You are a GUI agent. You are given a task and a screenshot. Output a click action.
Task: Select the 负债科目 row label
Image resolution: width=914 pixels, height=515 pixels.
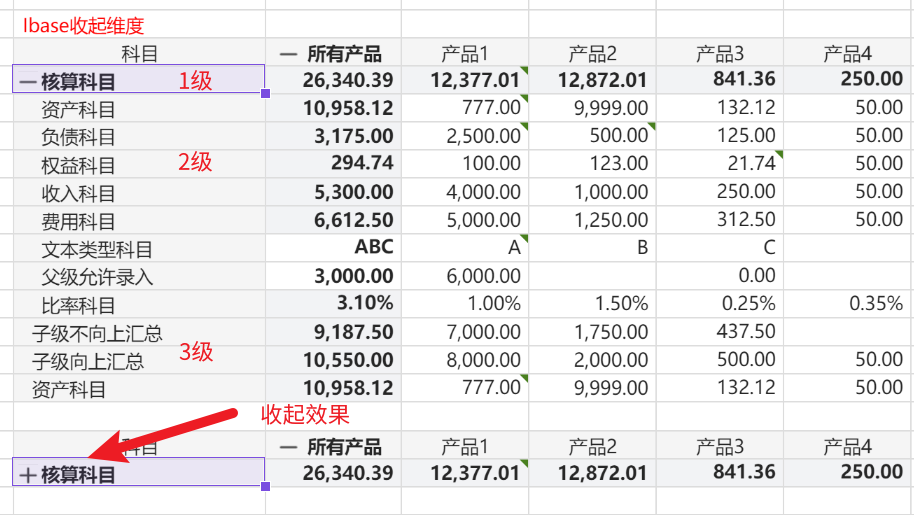point(78,137)
